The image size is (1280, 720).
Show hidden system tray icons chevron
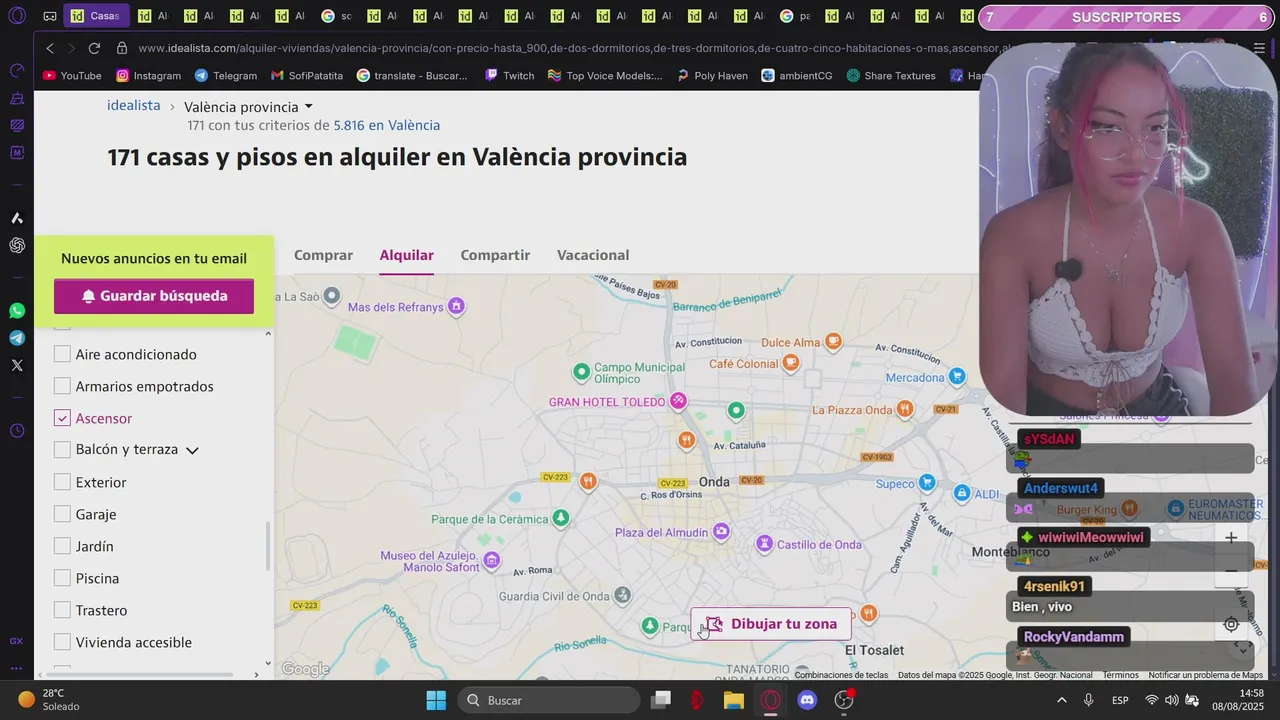(1061, 700)
